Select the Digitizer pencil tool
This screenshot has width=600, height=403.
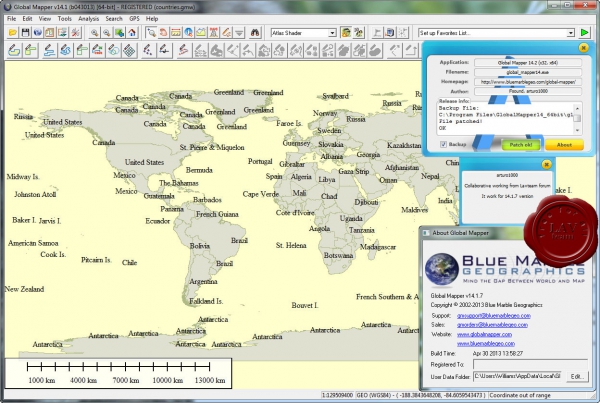click(x=227, y=33)
